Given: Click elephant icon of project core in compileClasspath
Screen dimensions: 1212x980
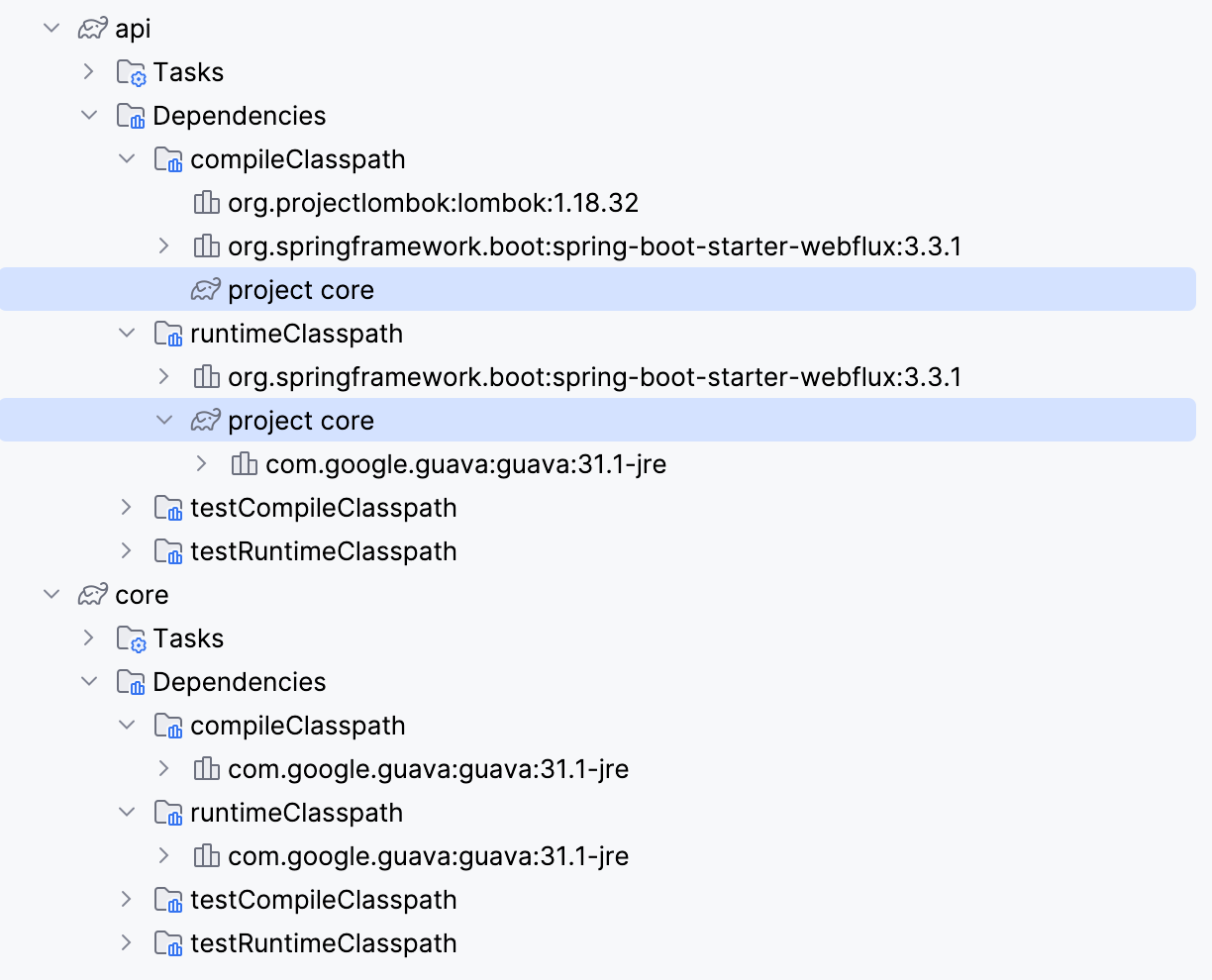Looking at the screenshot, I should (x=205, y=290).
